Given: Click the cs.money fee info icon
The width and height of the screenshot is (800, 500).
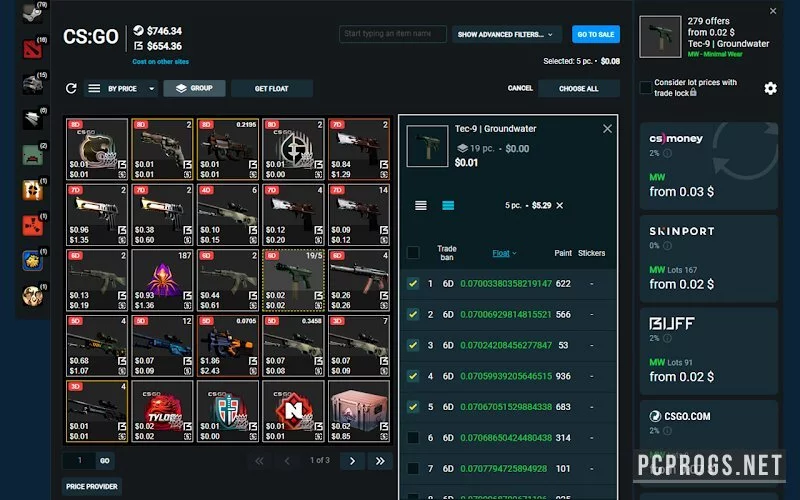Looking at the screenshot, I should 667,153.
